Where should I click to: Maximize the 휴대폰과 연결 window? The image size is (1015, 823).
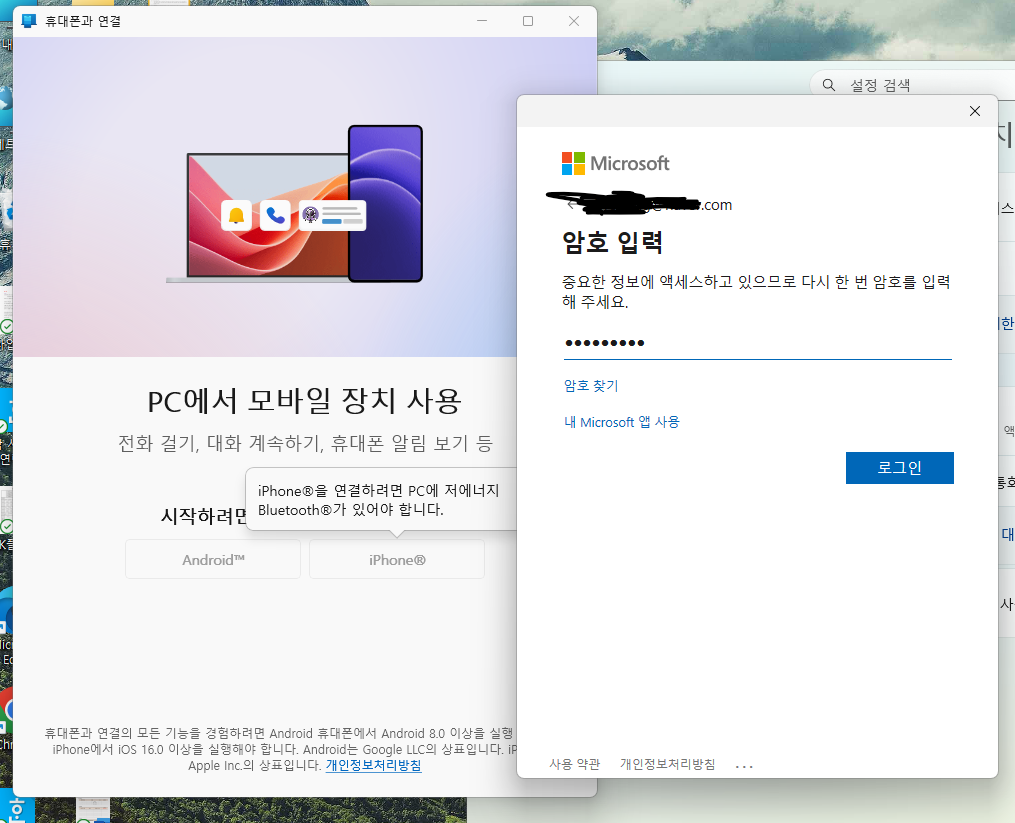pyautogui.click(x=528, y=21)
